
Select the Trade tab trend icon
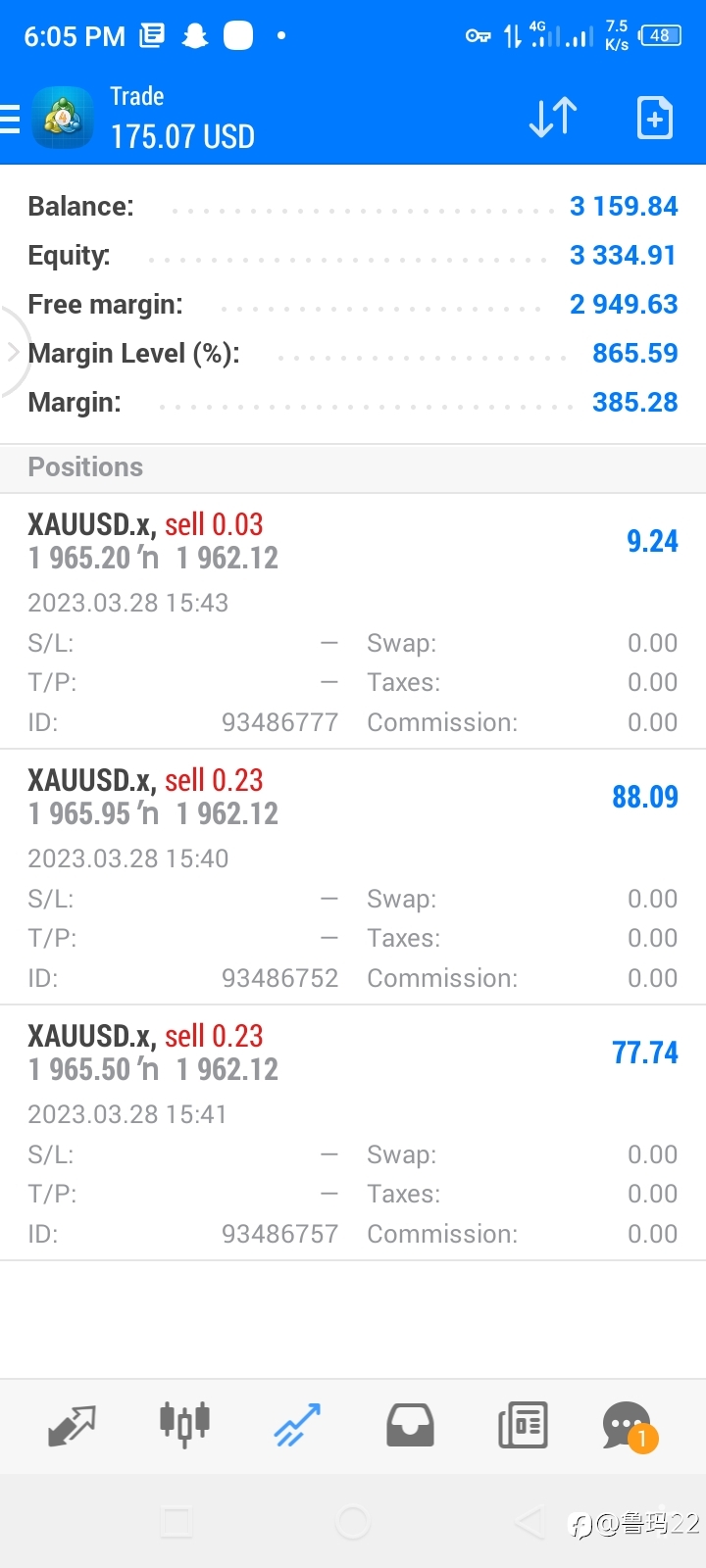point(297,1426)
